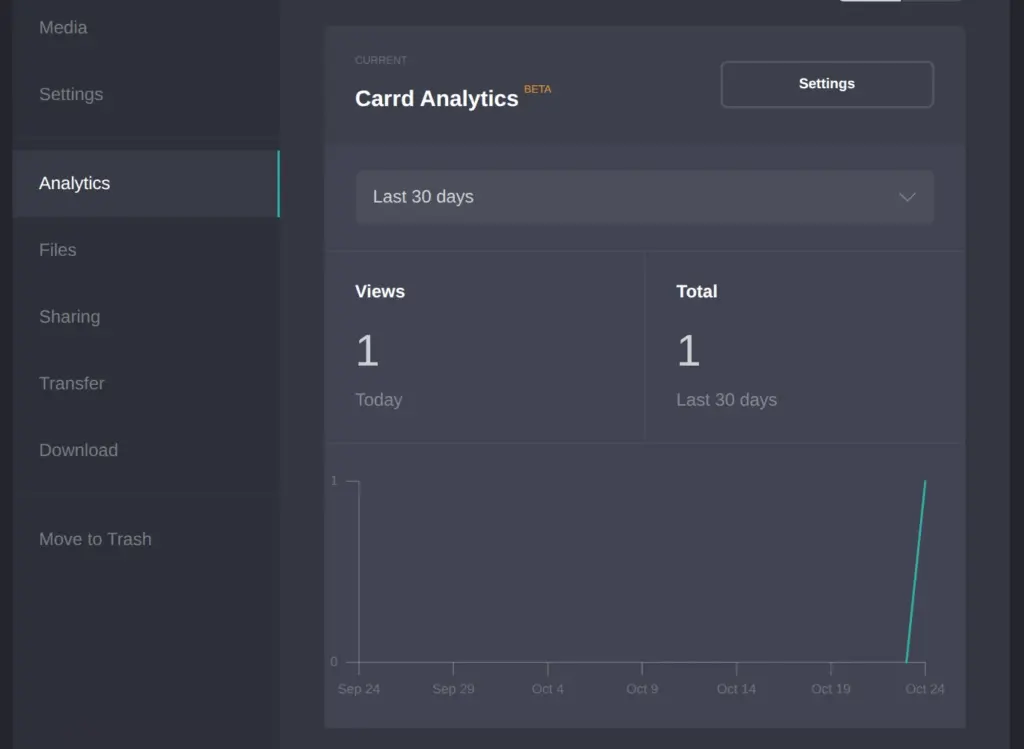Click the Oct 14 chart axis label
Image resolution: width=1024 pixels, height=749 pixels.
pyautogui.click(x=736, y=689)
